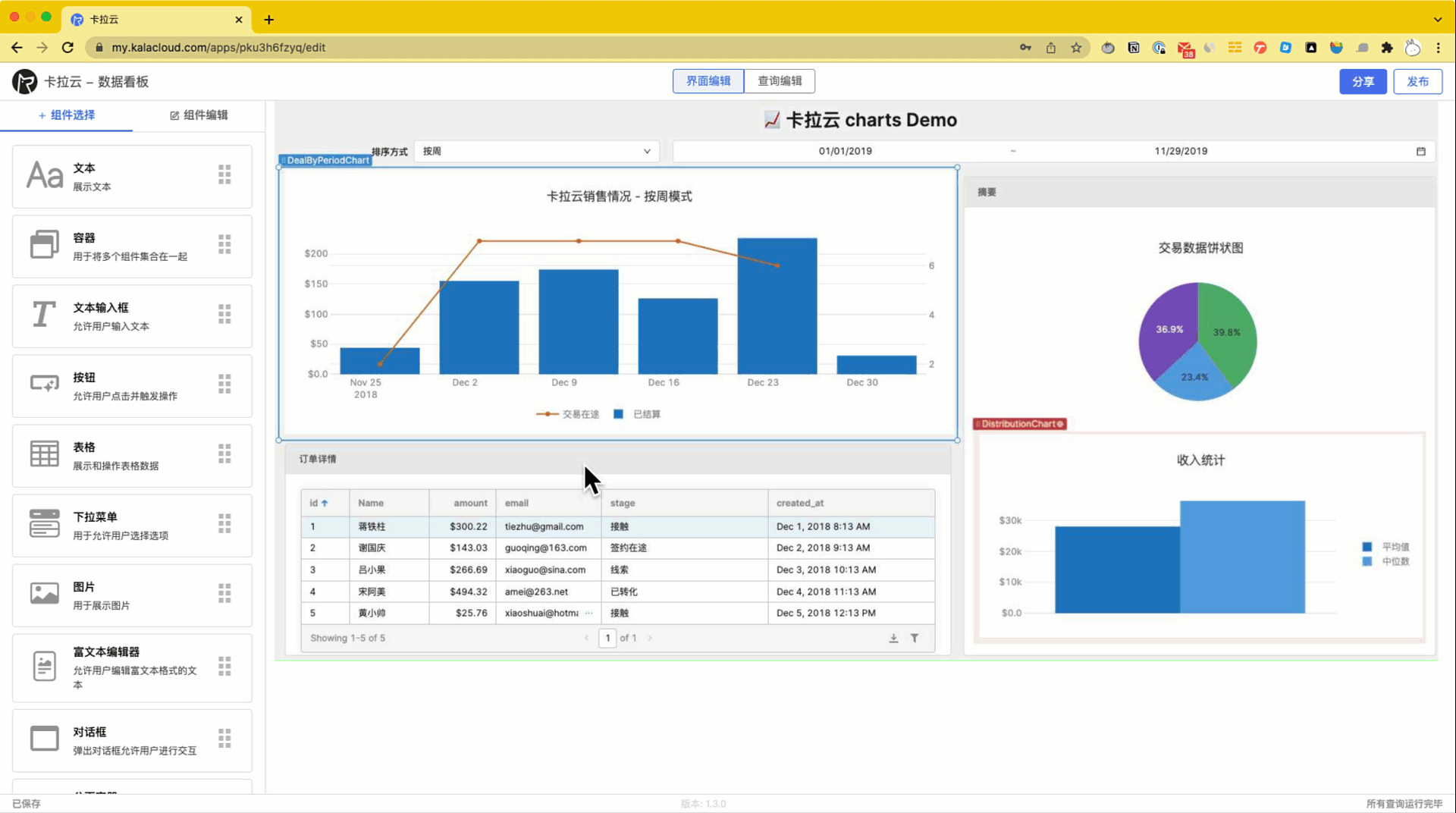This screenshot has width=1456, height=813.
Task: Switch to the 组件编辑 tab
Action: (201, 115)
